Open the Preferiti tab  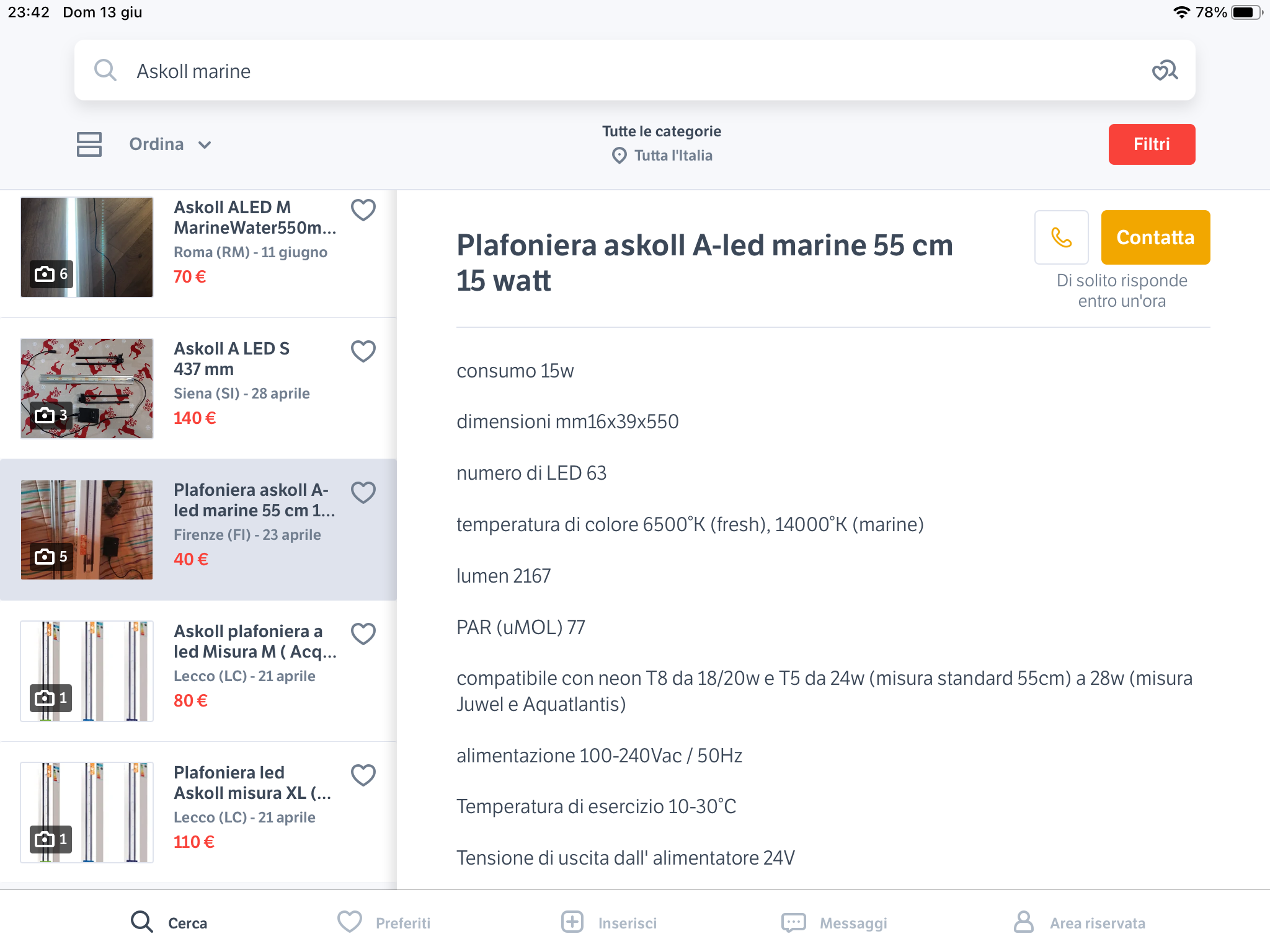(x=384, y=922)
